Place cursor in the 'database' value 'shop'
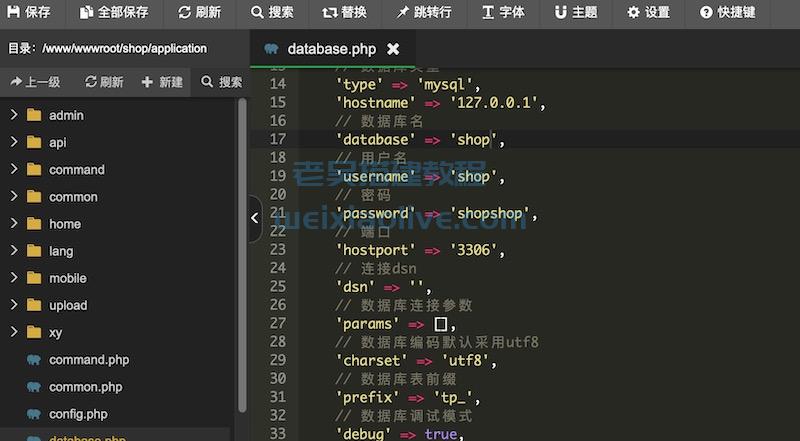800x441 pixels. click(473, 139)
